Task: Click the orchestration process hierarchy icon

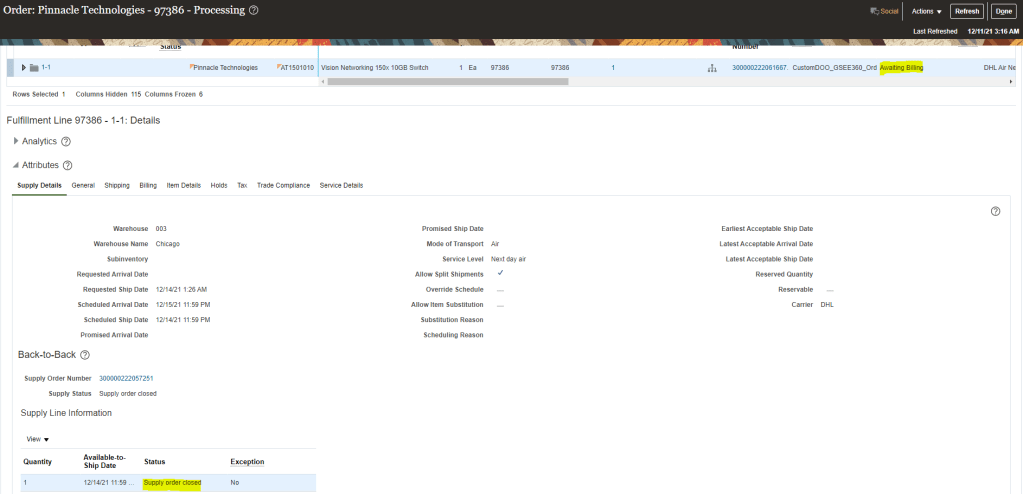Action: [712, 68]
